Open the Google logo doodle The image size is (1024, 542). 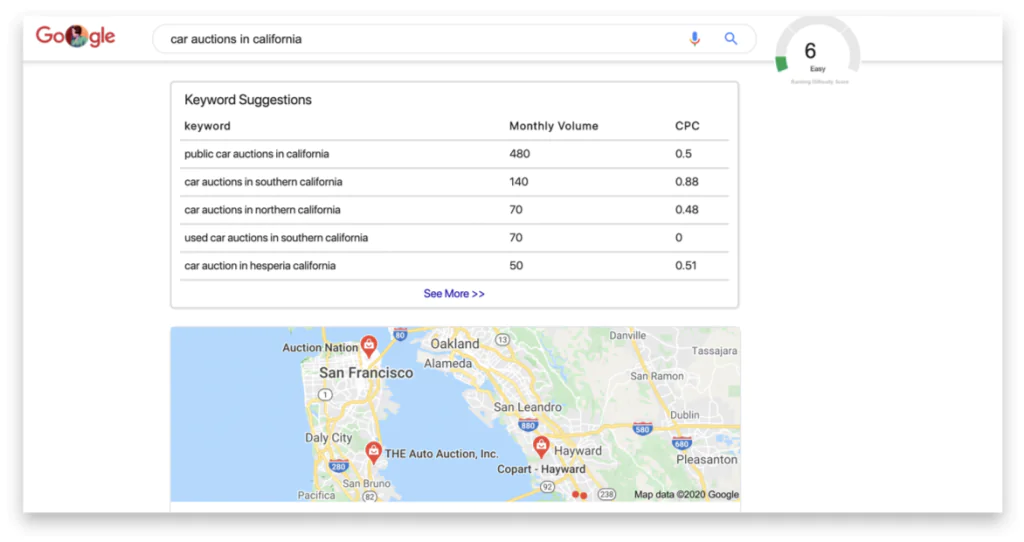point(76,37)
